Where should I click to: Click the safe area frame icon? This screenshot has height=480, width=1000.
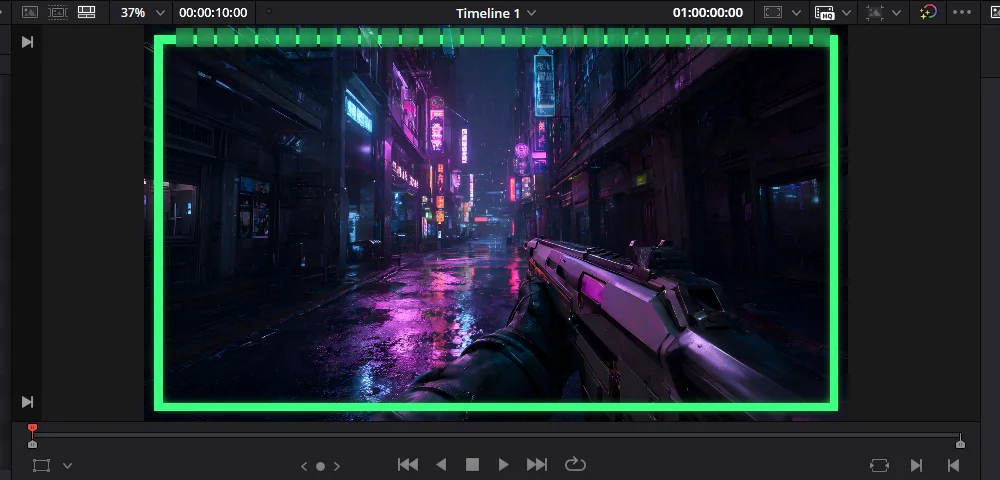(x=773, y=12)
